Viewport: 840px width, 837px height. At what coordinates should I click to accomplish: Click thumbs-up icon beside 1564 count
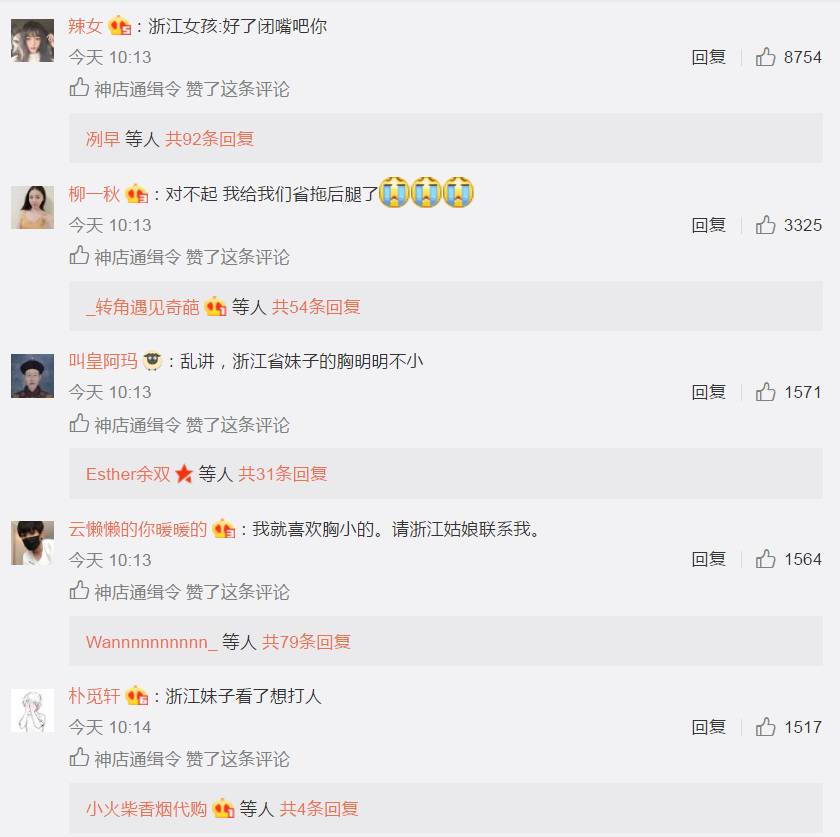pyautogui.click(x=765, y=559)
